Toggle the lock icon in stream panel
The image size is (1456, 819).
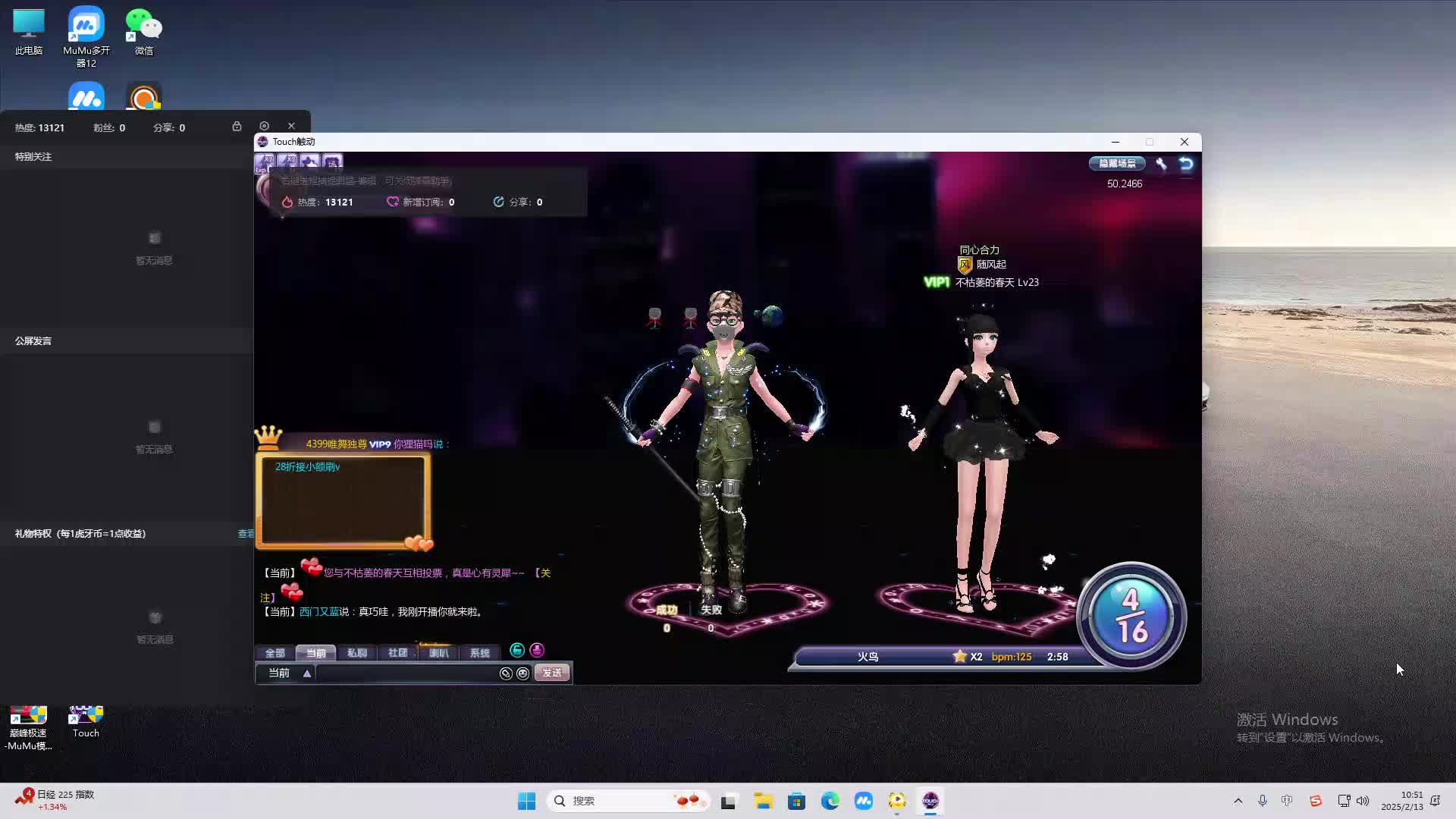(237, 126)
